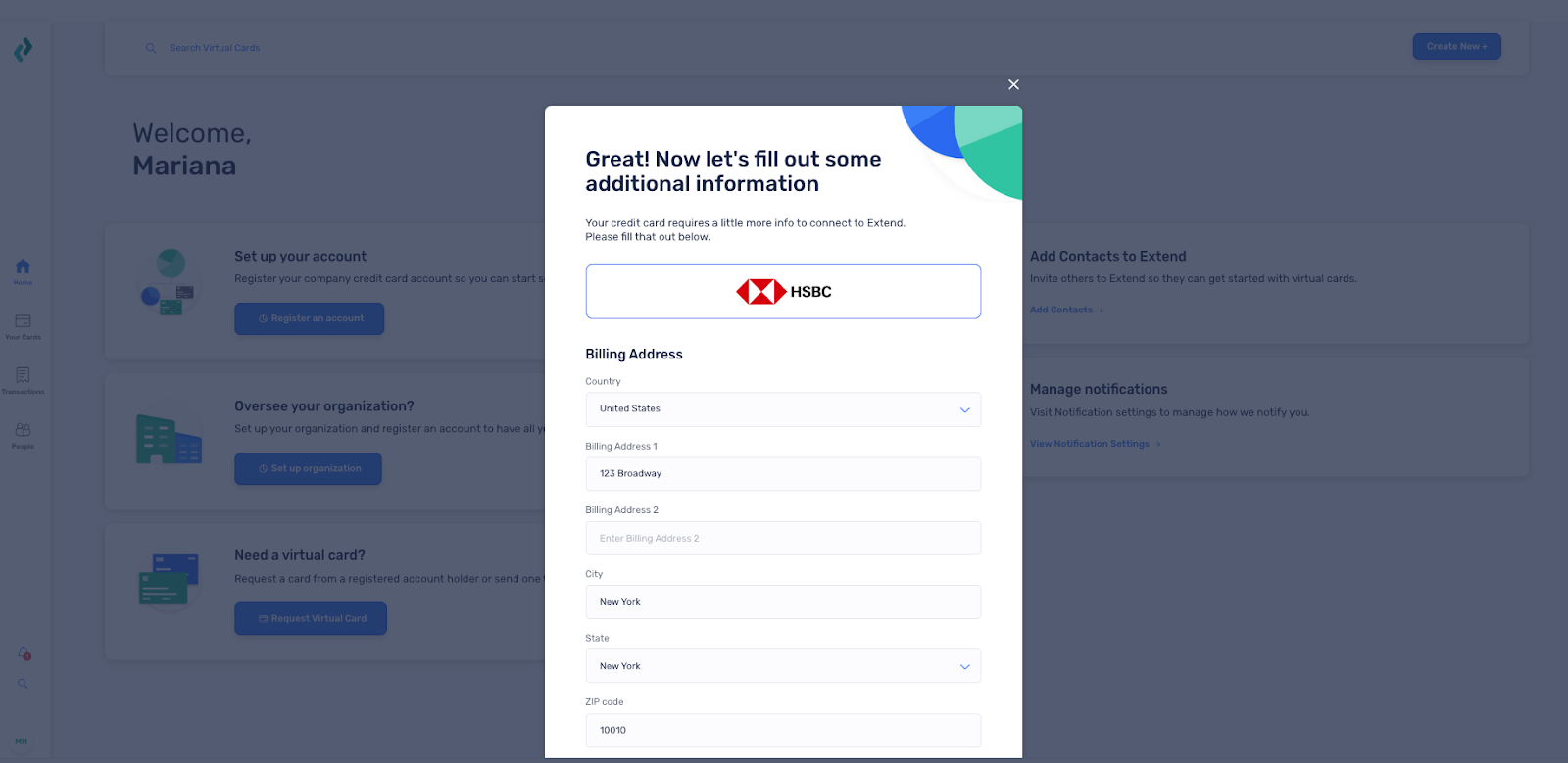Click the Request Virtual Card button
Image resolution: width=1568 pixels, height=763 pixels.
(311, 618)
